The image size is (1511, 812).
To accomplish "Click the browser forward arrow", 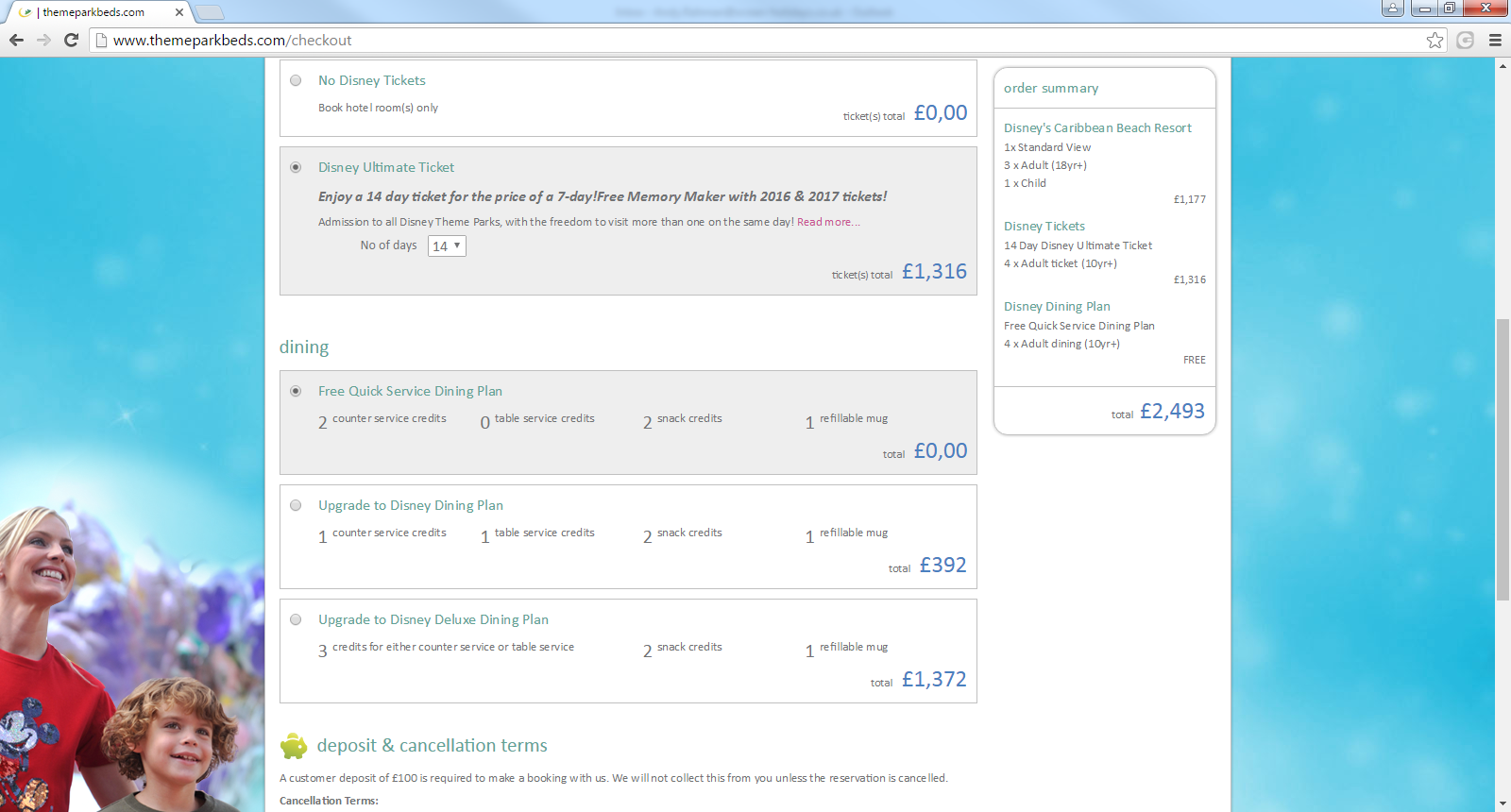I will (x=43, y=40).
